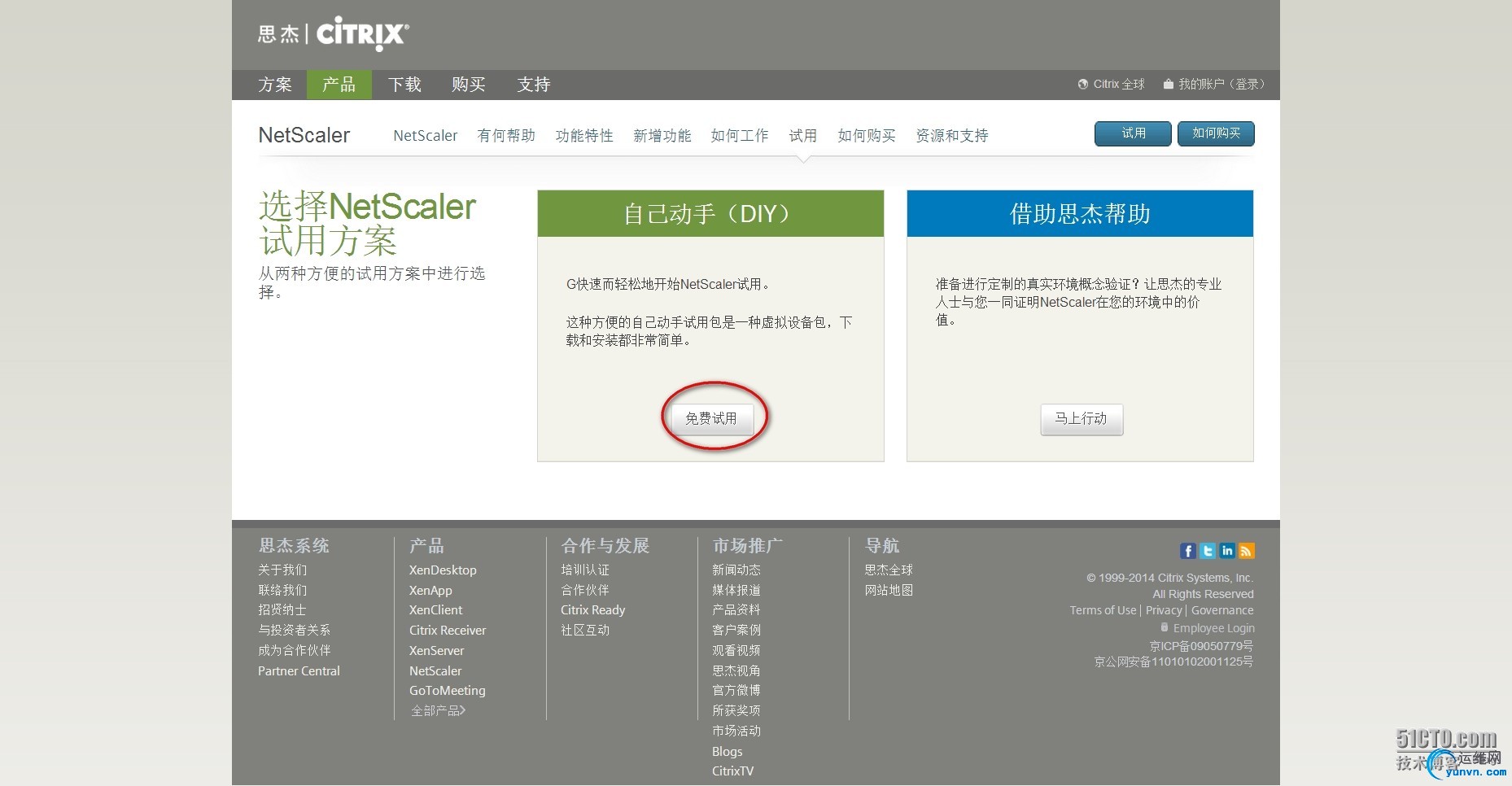Open the 观看视频 footer link
The image size is (1512, 786).
[736, 650]
